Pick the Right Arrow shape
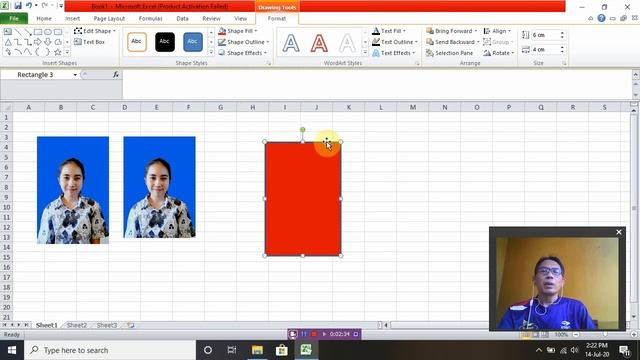640x360 pixels. pyautogui.click(x=38, y=42)
